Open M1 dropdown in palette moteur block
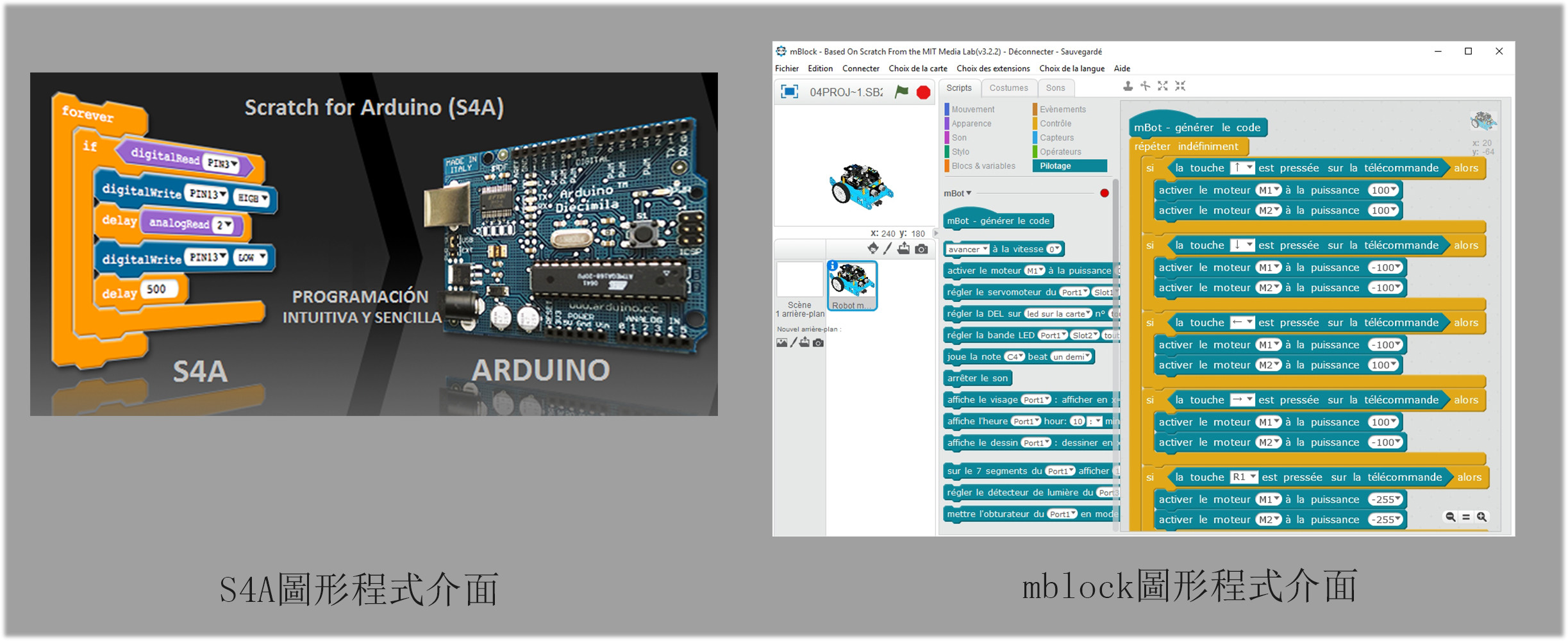The width and height of the screenshot is (1568, 641). (1035, 271)
